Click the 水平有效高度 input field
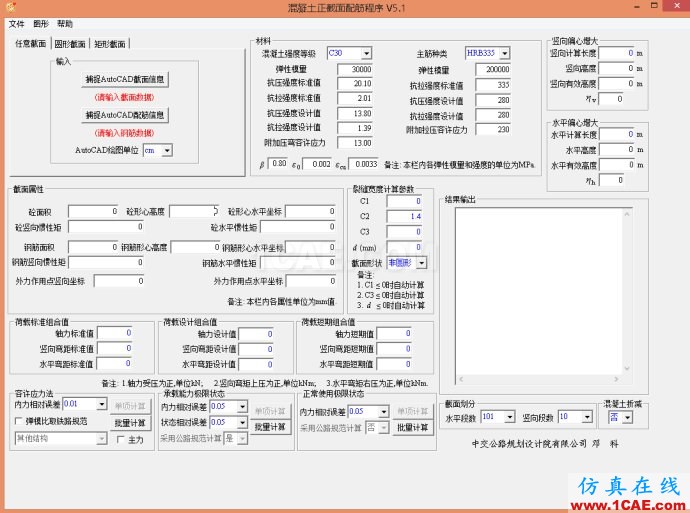 point(617,165)
